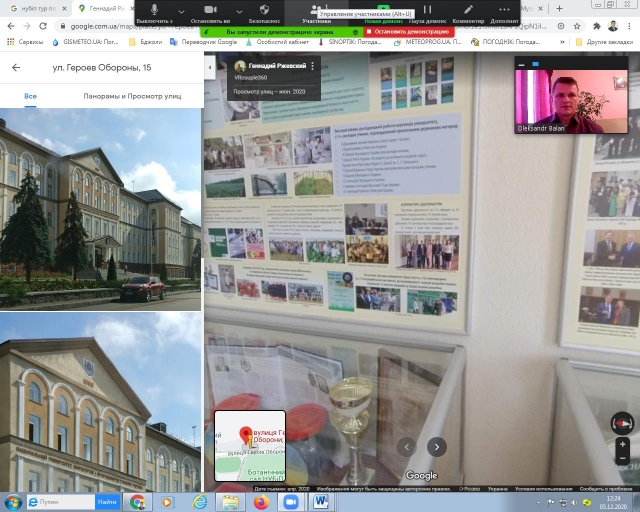Zoom out the panorama with minus
Image resolution: width=640 pixels, height=512 pixels.
(x=622, y=458)
